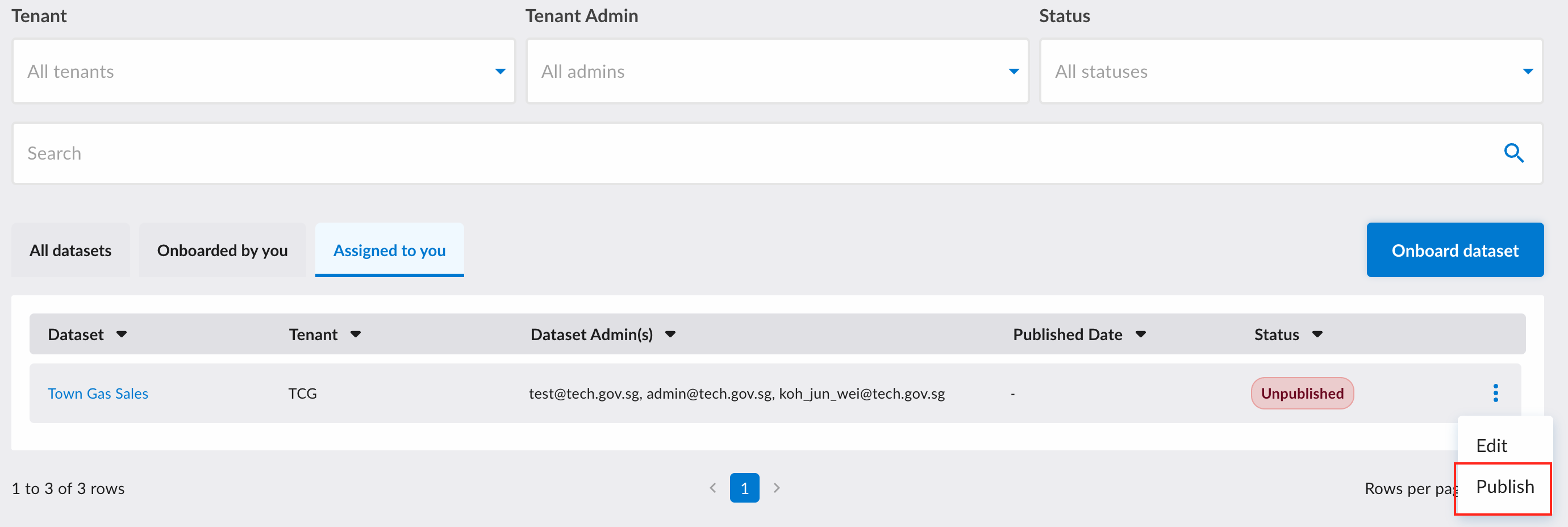Open the All admins dropdown
Screen dimensions: 1568x527
coord(777,71)
